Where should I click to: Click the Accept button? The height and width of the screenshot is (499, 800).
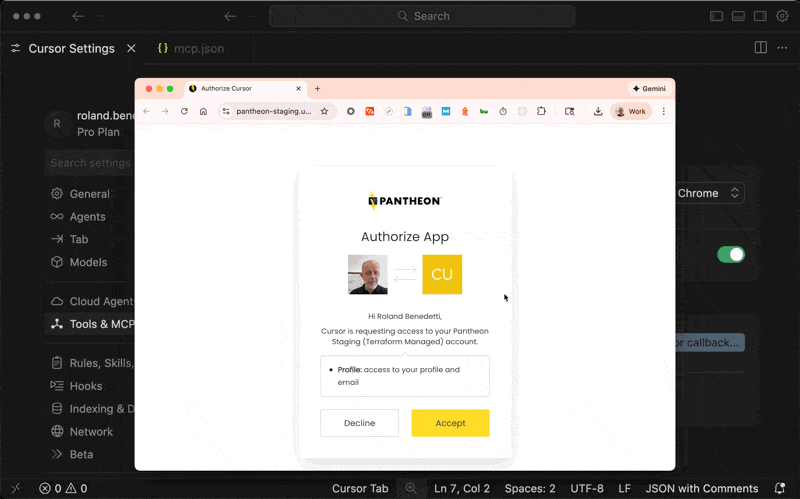pos(450,423)
